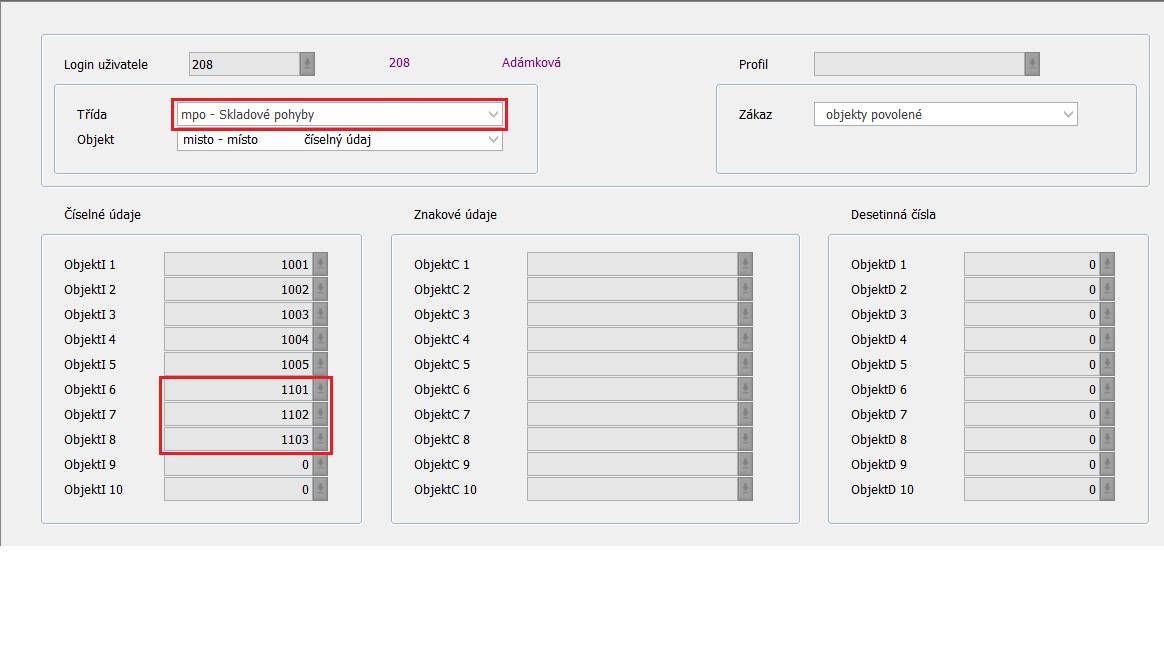Click the arrow icon beside ObjektI 9 field

tap(320, 464)
